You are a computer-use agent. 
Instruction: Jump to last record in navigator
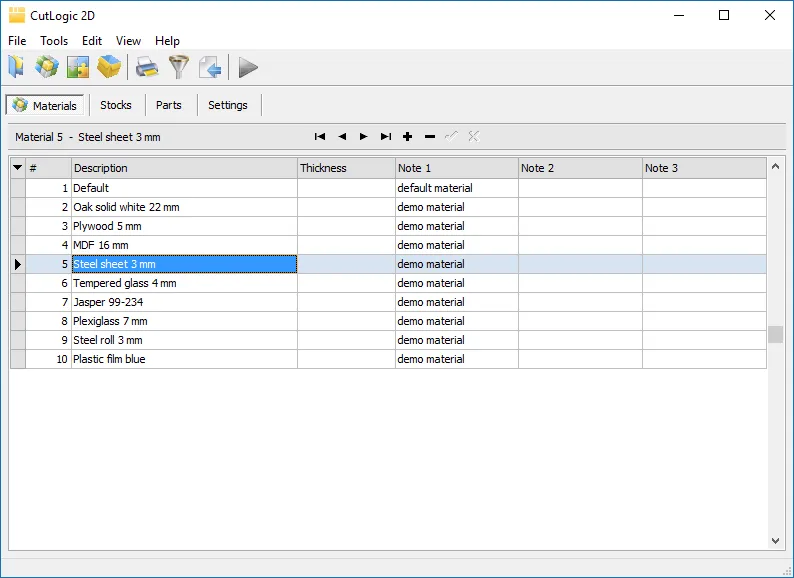[x=386, y=137]
